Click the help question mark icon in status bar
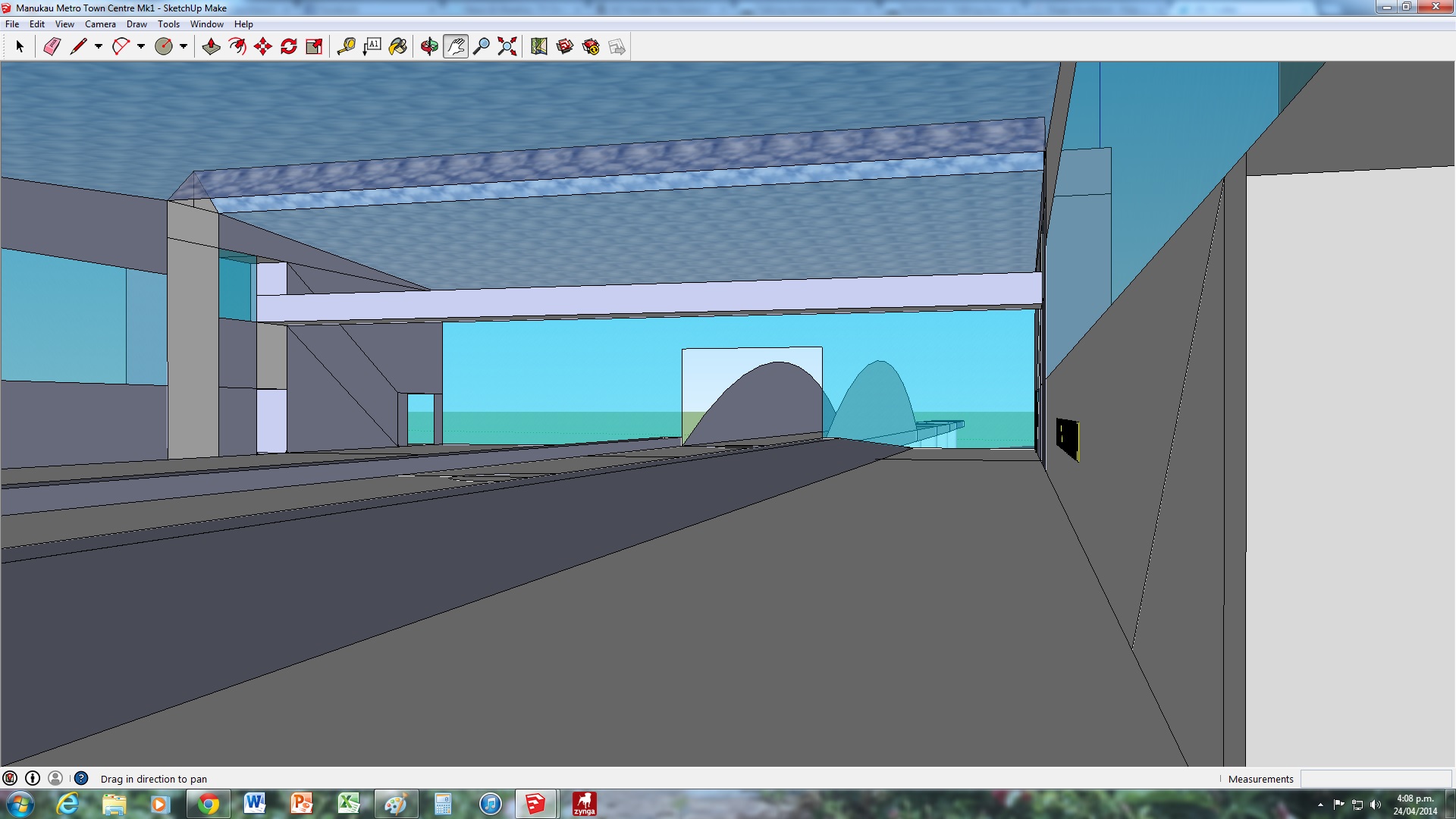Image resolution: width=1456 pixels, height=819 pixels. click(x=81, y=778)
